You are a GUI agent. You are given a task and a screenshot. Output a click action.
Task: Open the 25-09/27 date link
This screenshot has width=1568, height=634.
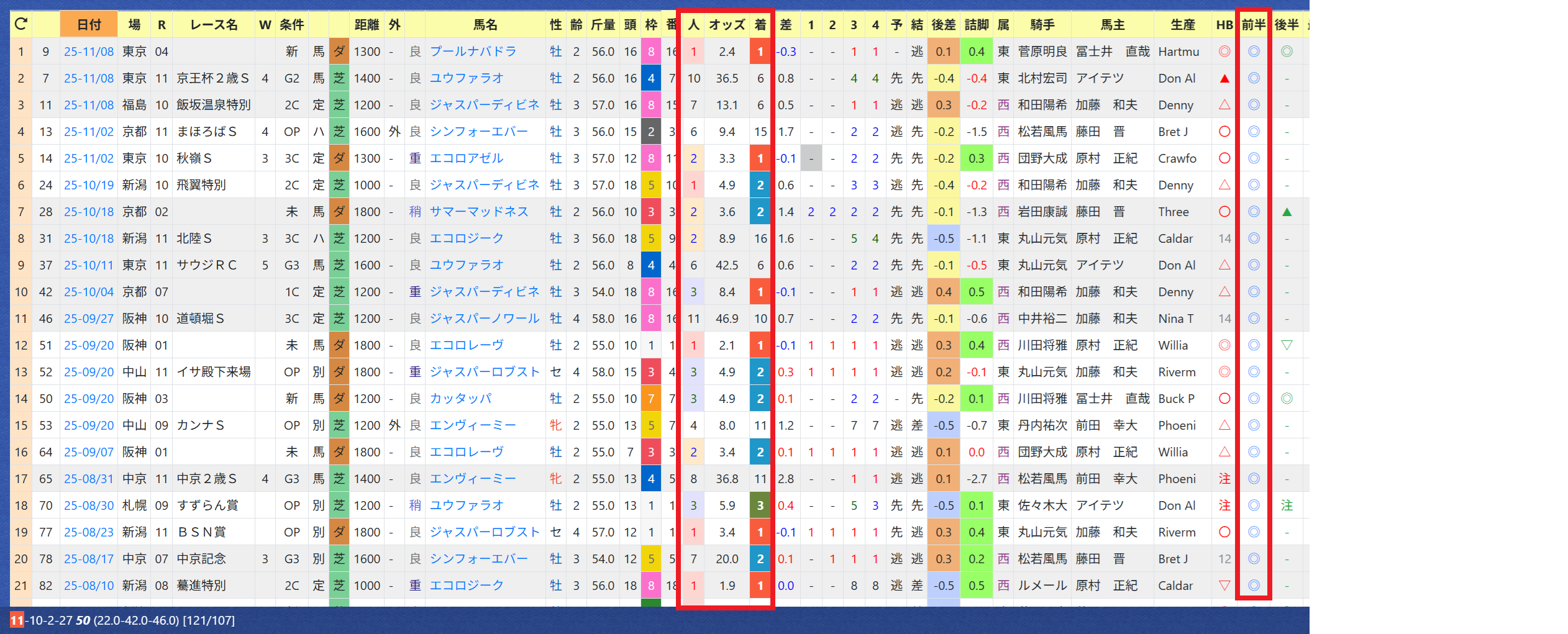[89, 319]
